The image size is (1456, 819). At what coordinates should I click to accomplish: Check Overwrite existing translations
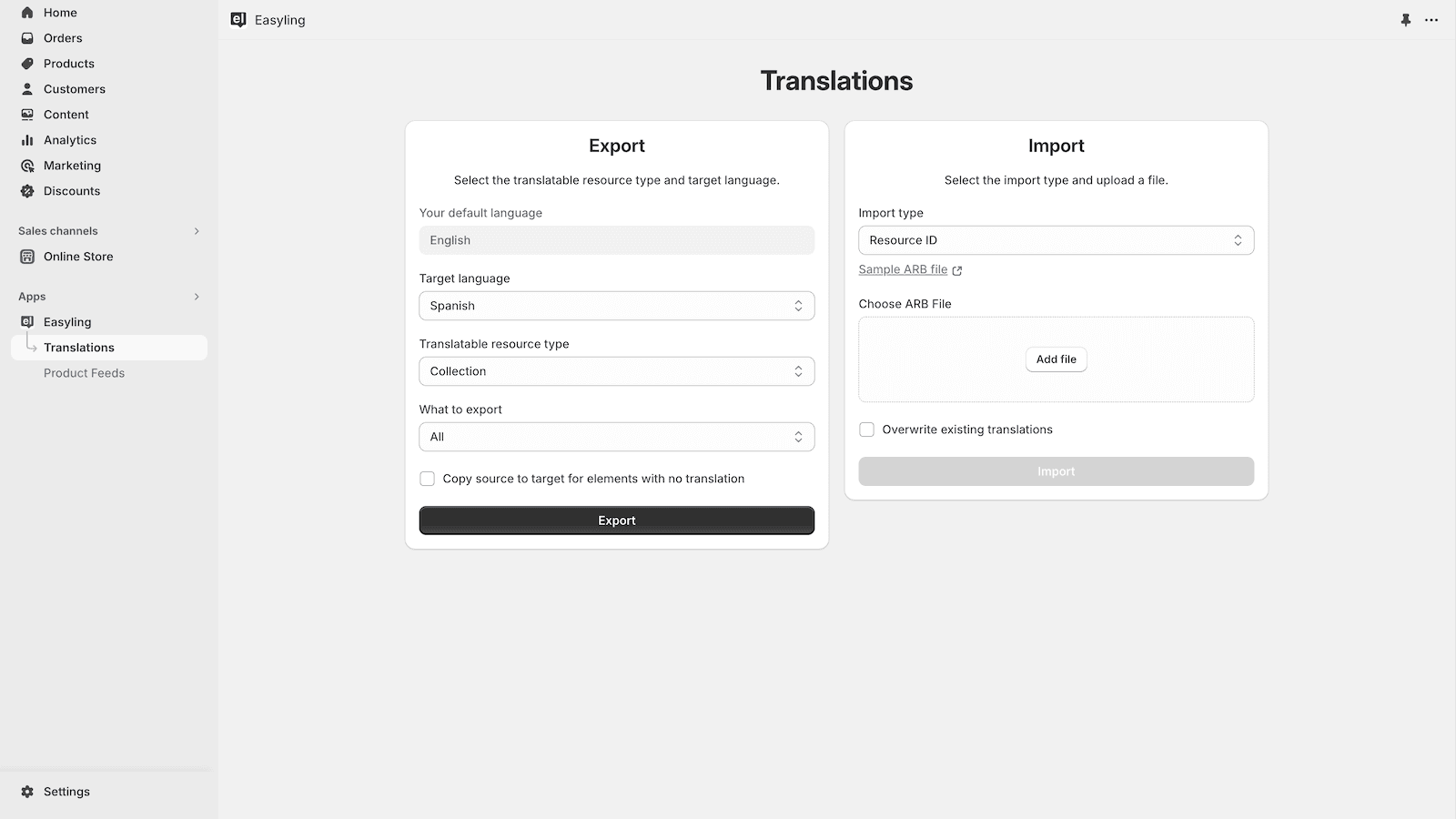tap(866, 430)
